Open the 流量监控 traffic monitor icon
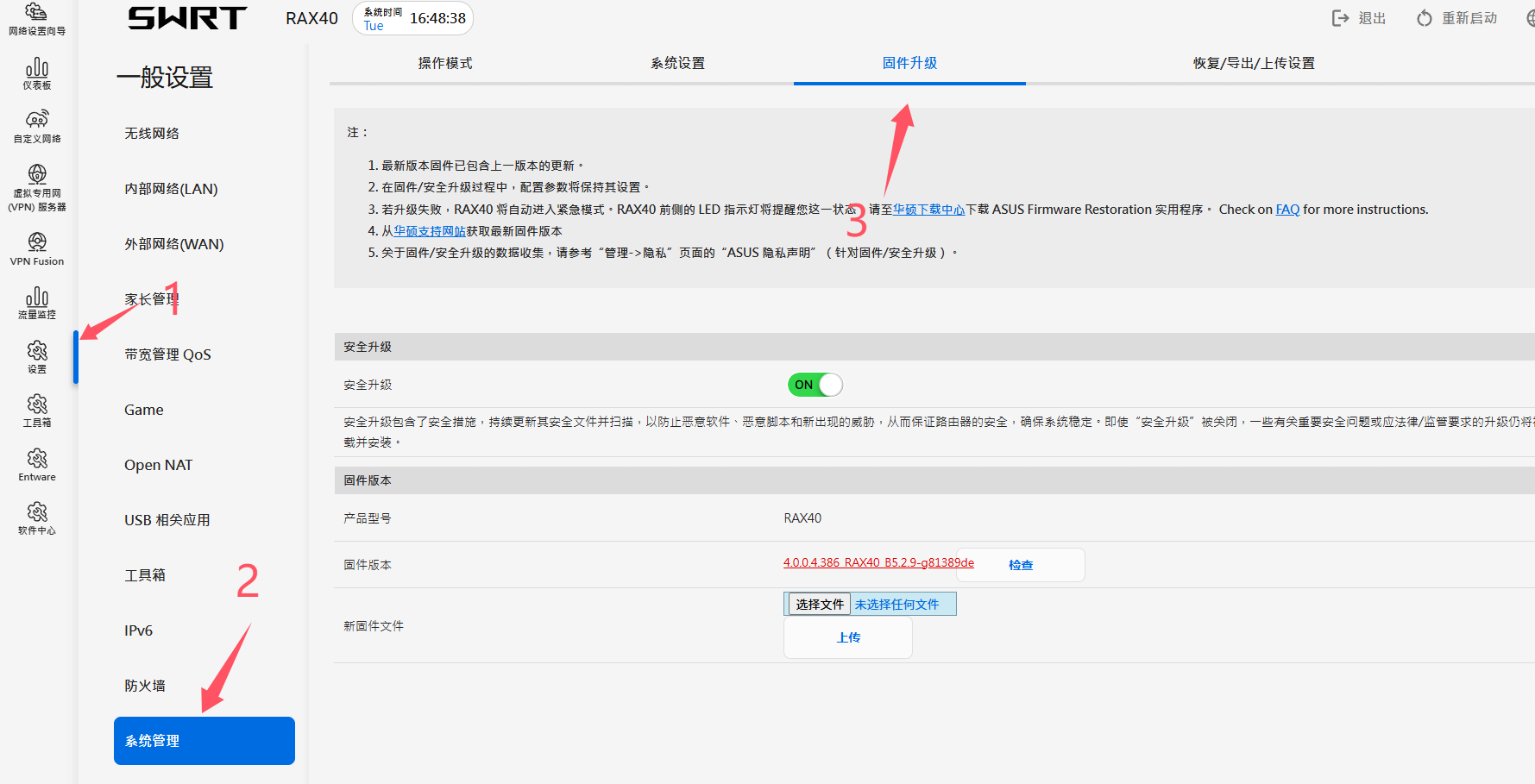Viewport: 1535px width, 784px height. [x=36, y=304]
